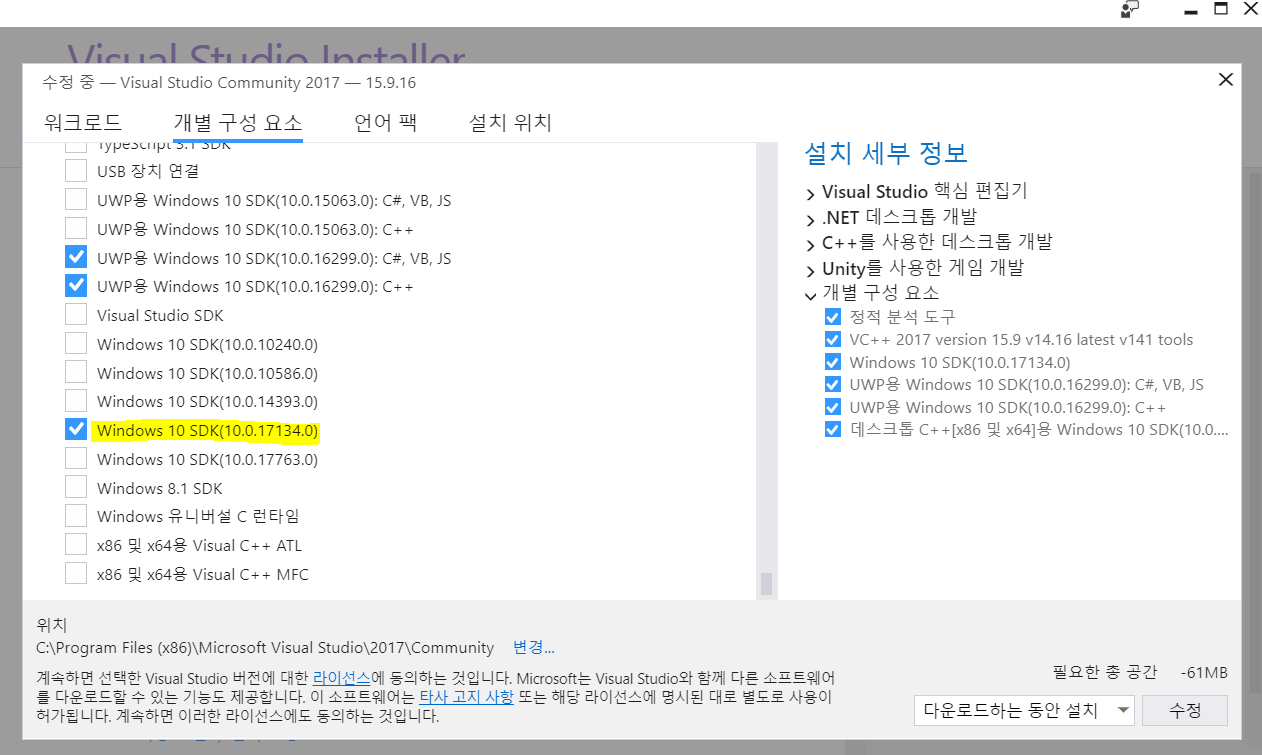Viewport: 1262px width, 755px height.
Task: Enable Windows 10 SDK(10.0.14393.0)
Action: 76,401
